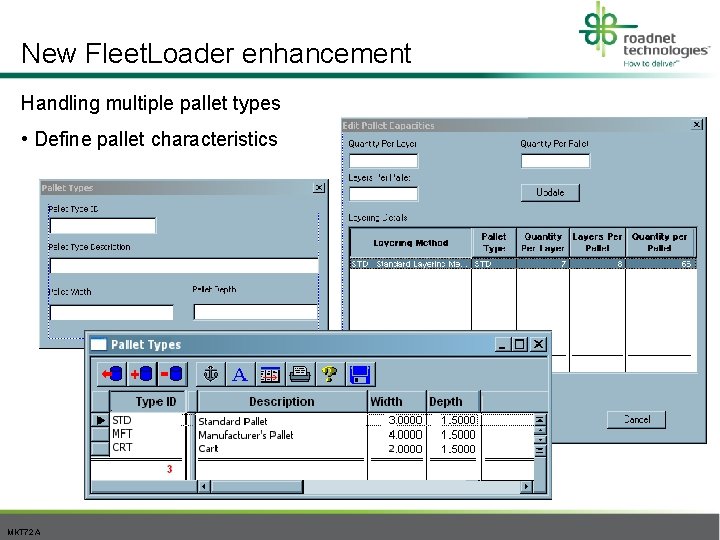This screenshot has height=540, width=720.
Task: Click the Layering Method column header
Action: (x=411, y=242)
